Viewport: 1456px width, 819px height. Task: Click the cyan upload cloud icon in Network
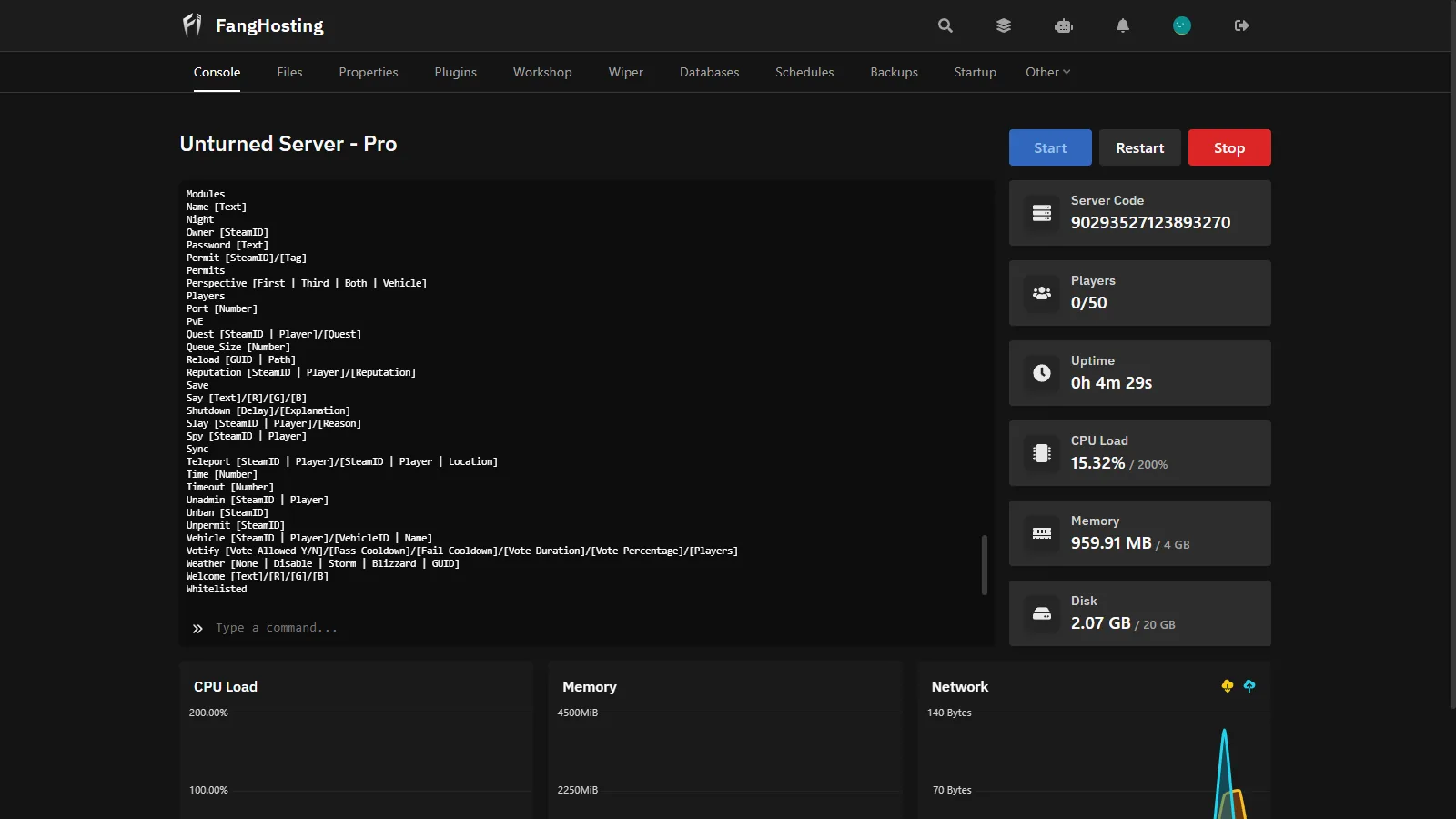pos(1249,686)
